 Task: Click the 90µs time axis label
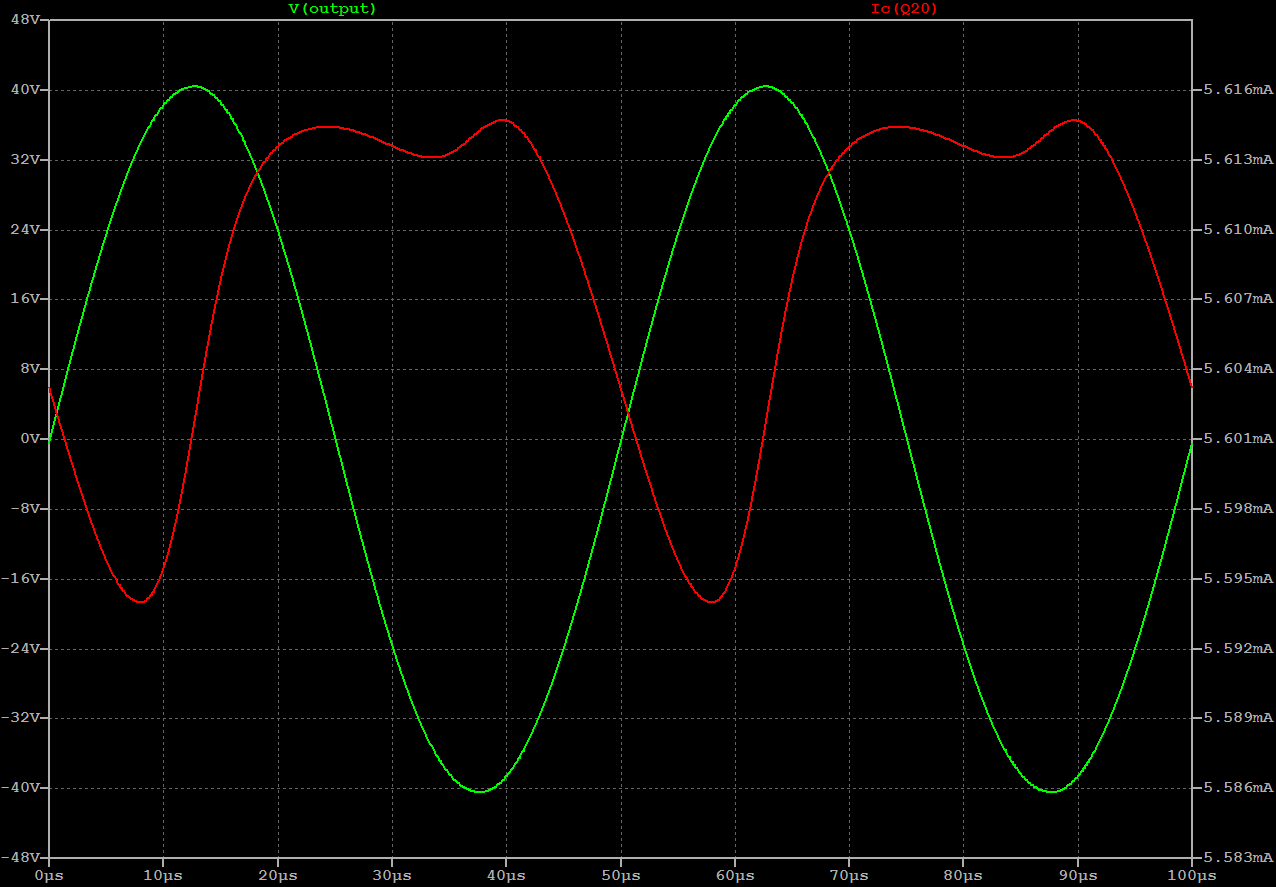(x=1078, y=875)
